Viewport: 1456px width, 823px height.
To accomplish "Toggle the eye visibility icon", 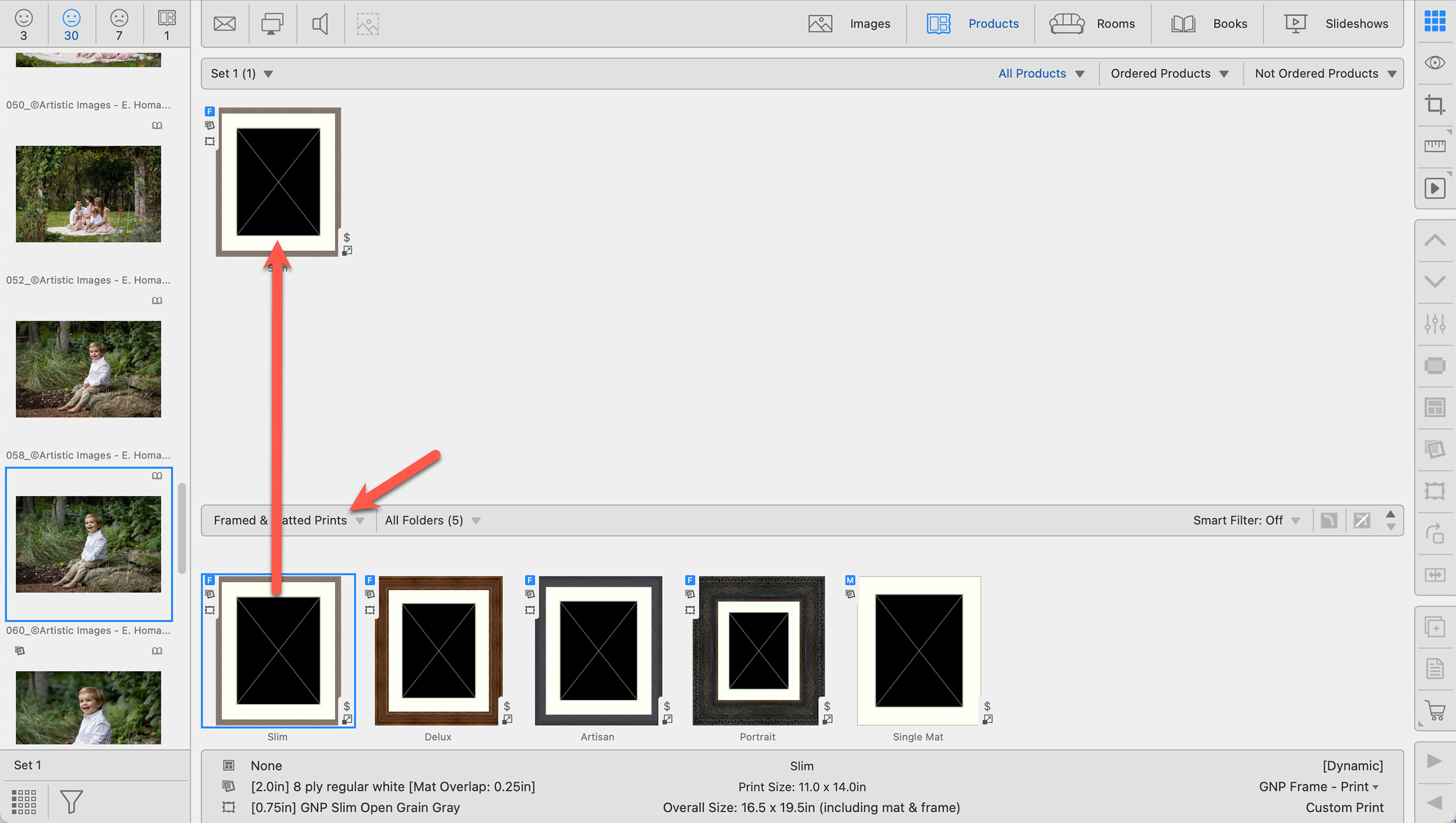I will click(1434, 62).
